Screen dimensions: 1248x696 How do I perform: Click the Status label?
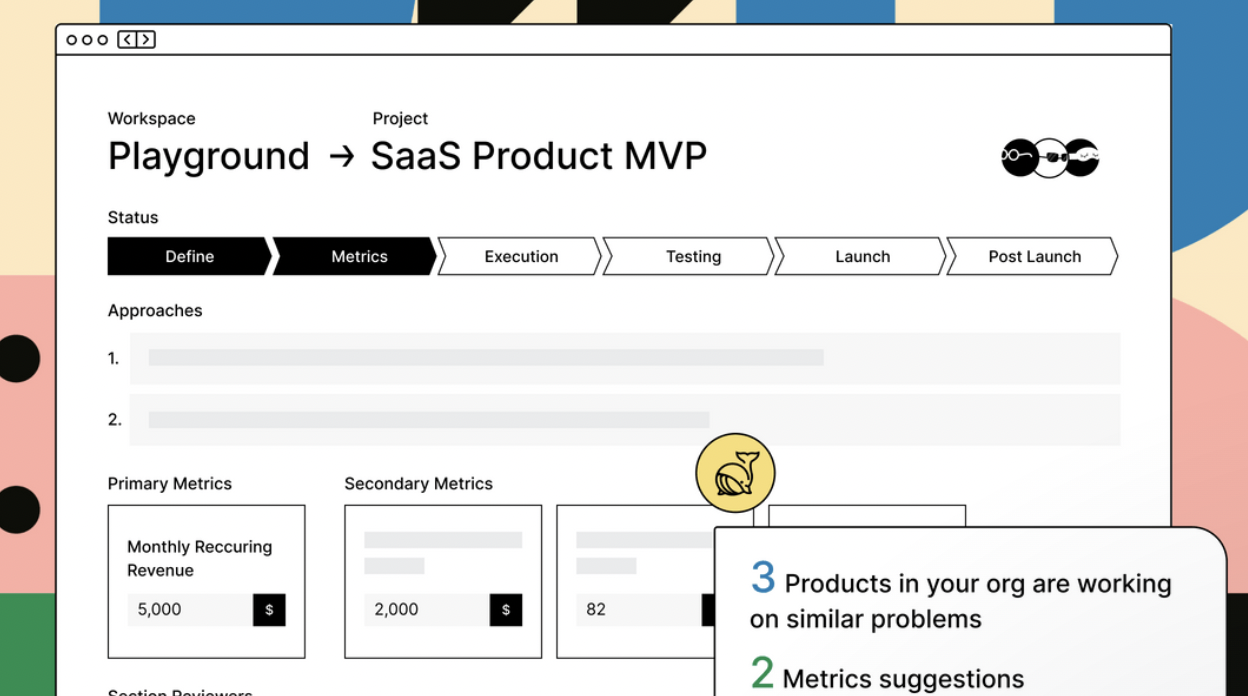click(133, 218)
